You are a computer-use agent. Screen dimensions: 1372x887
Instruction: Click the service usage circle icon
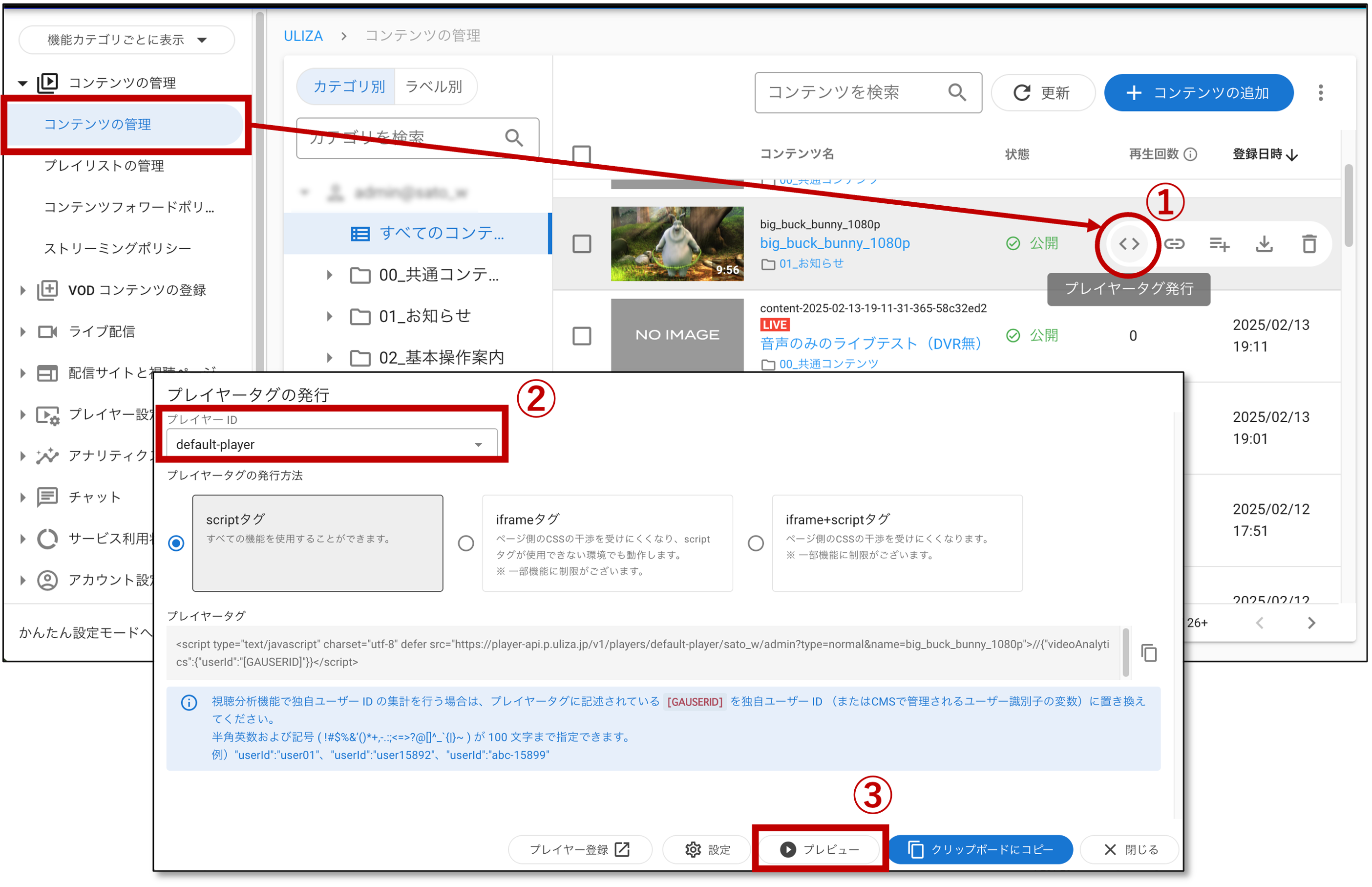click(x=47, y=539)
